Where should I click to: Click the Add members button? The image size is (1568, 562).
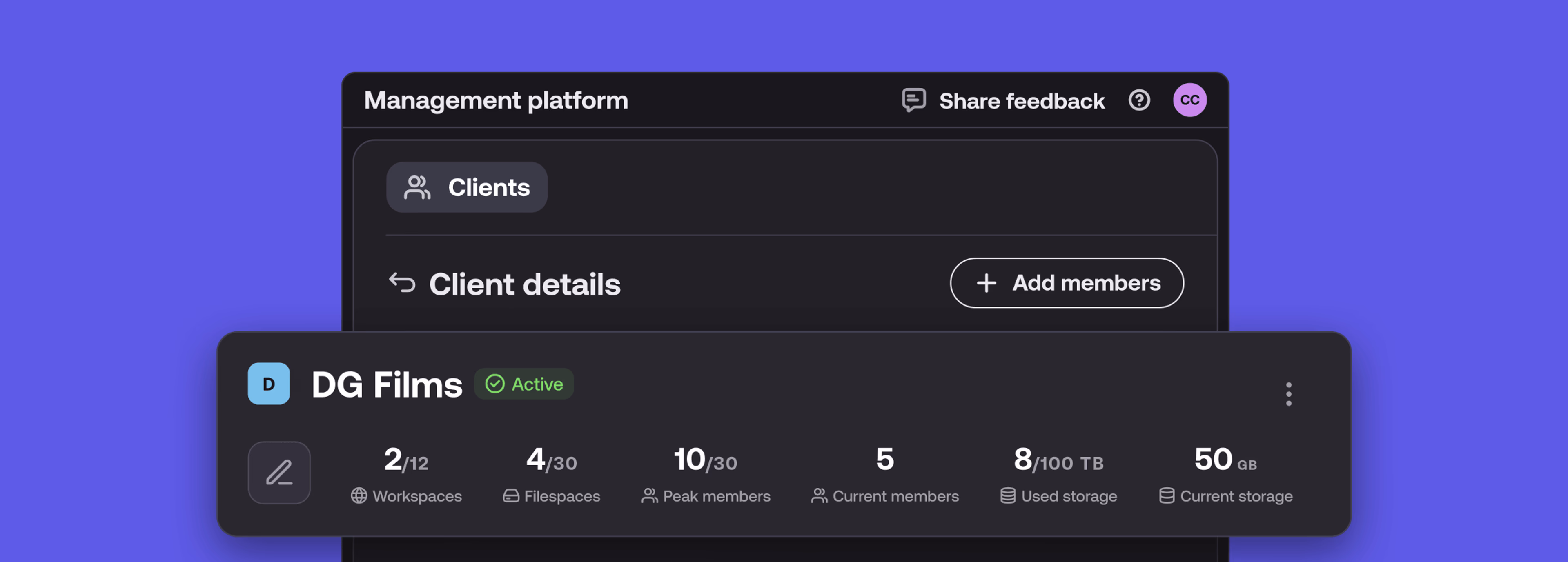1067,283
